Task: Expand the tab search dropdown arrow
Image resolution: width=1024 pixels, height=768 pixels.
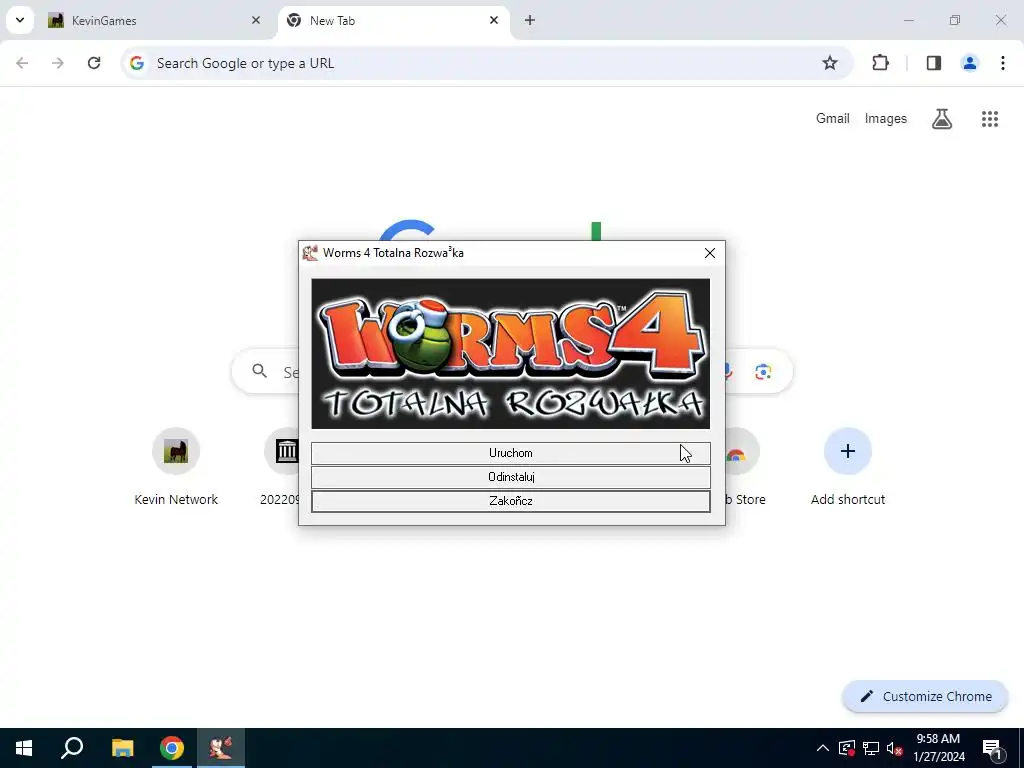Action: (20, 20)
